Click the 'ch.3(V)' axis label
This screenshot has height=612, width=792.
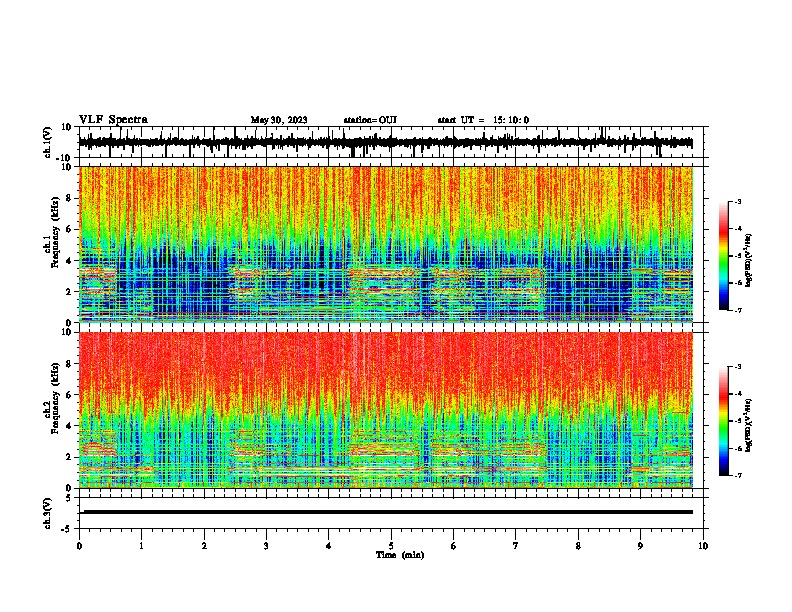tap(48, 513)
